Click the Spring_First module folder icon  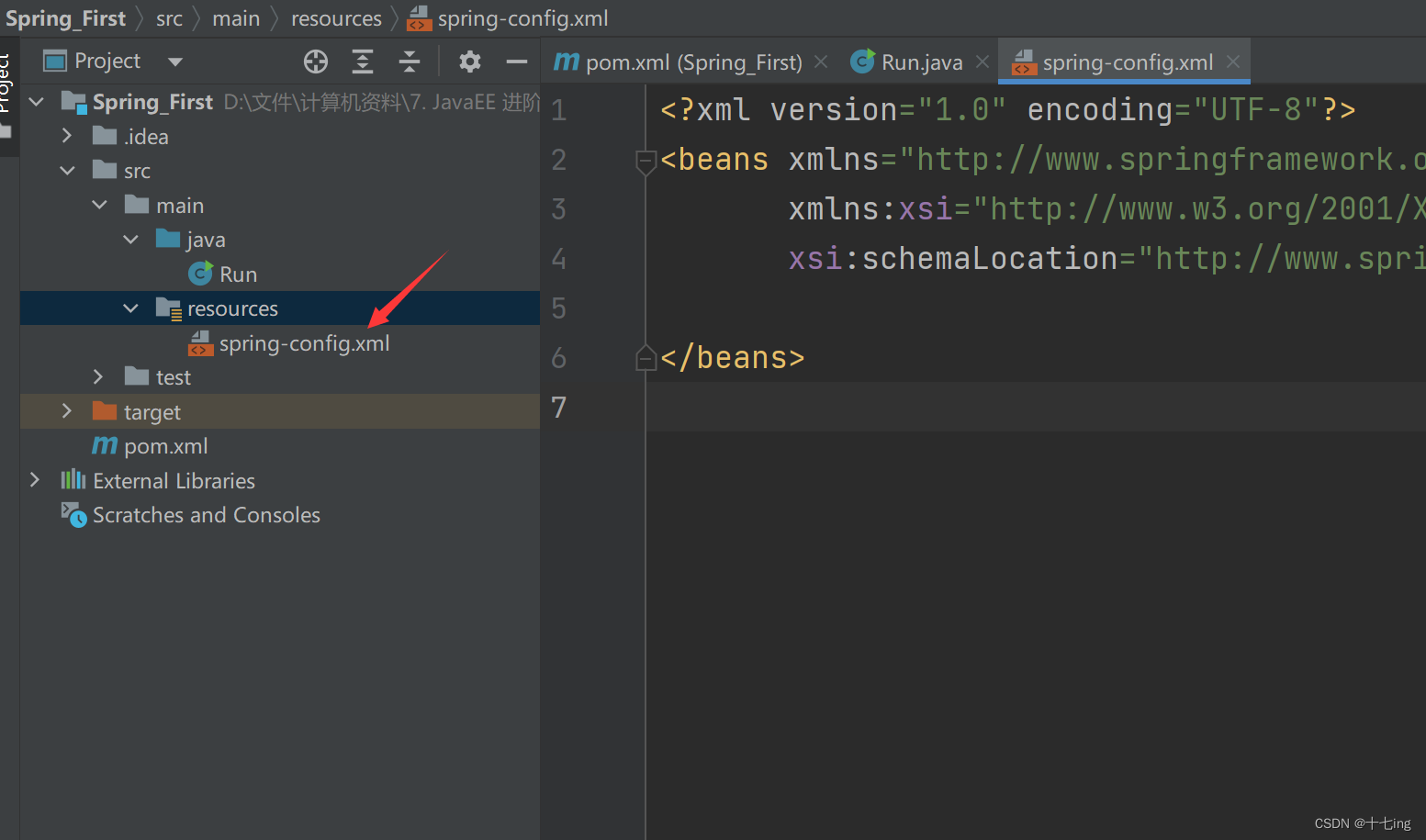(x=73, y=101)
